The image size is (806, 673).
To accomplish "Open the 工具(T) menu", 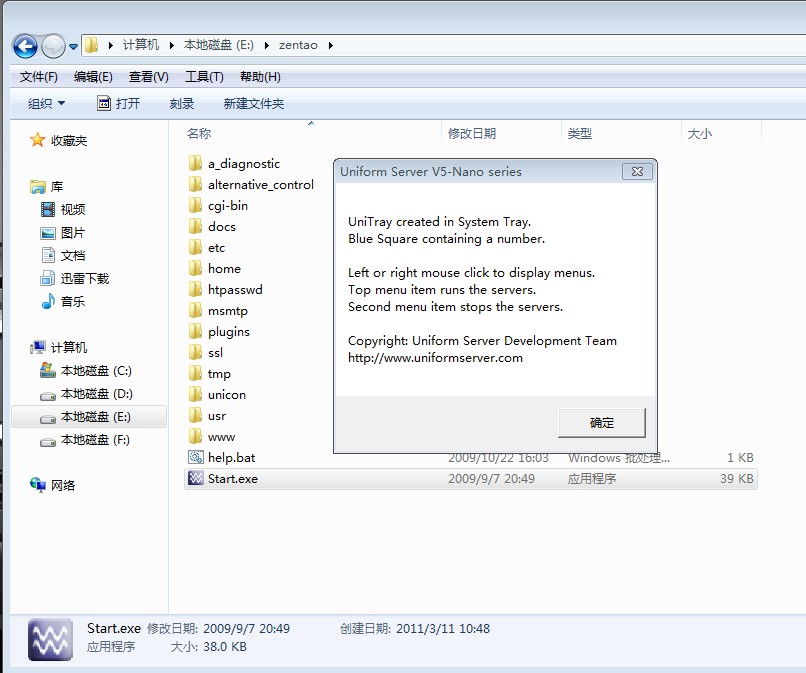I will 204,77.
